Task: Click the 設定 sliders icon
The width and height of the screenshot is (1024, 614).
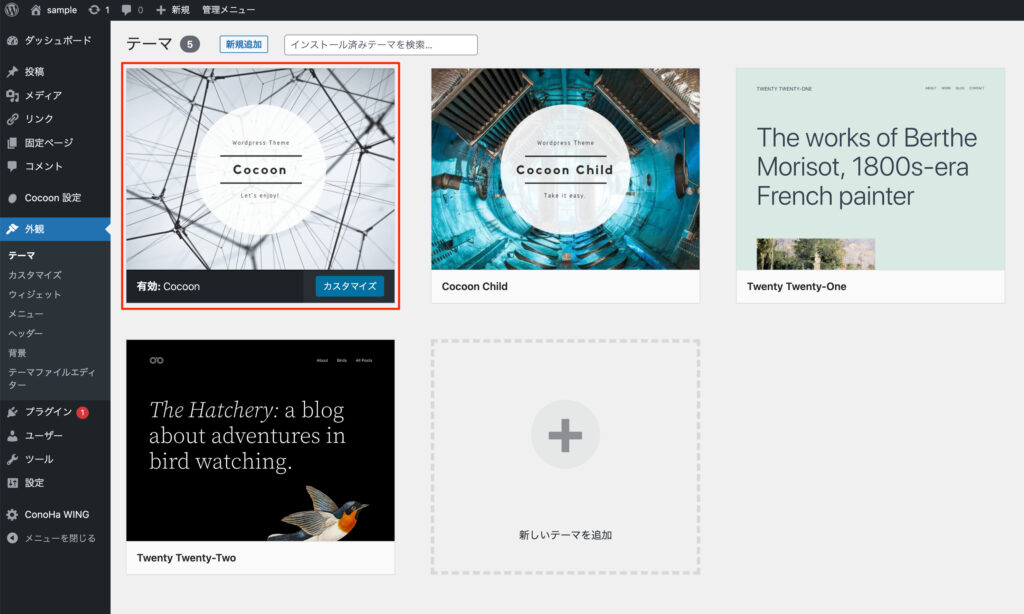Action: [12, 483]
